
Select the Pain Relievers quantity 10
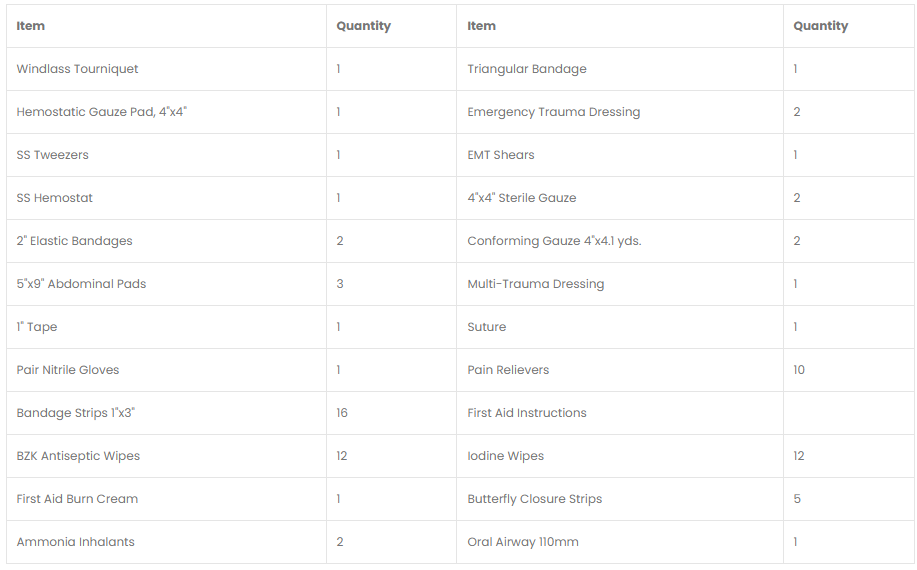point(799,370)
